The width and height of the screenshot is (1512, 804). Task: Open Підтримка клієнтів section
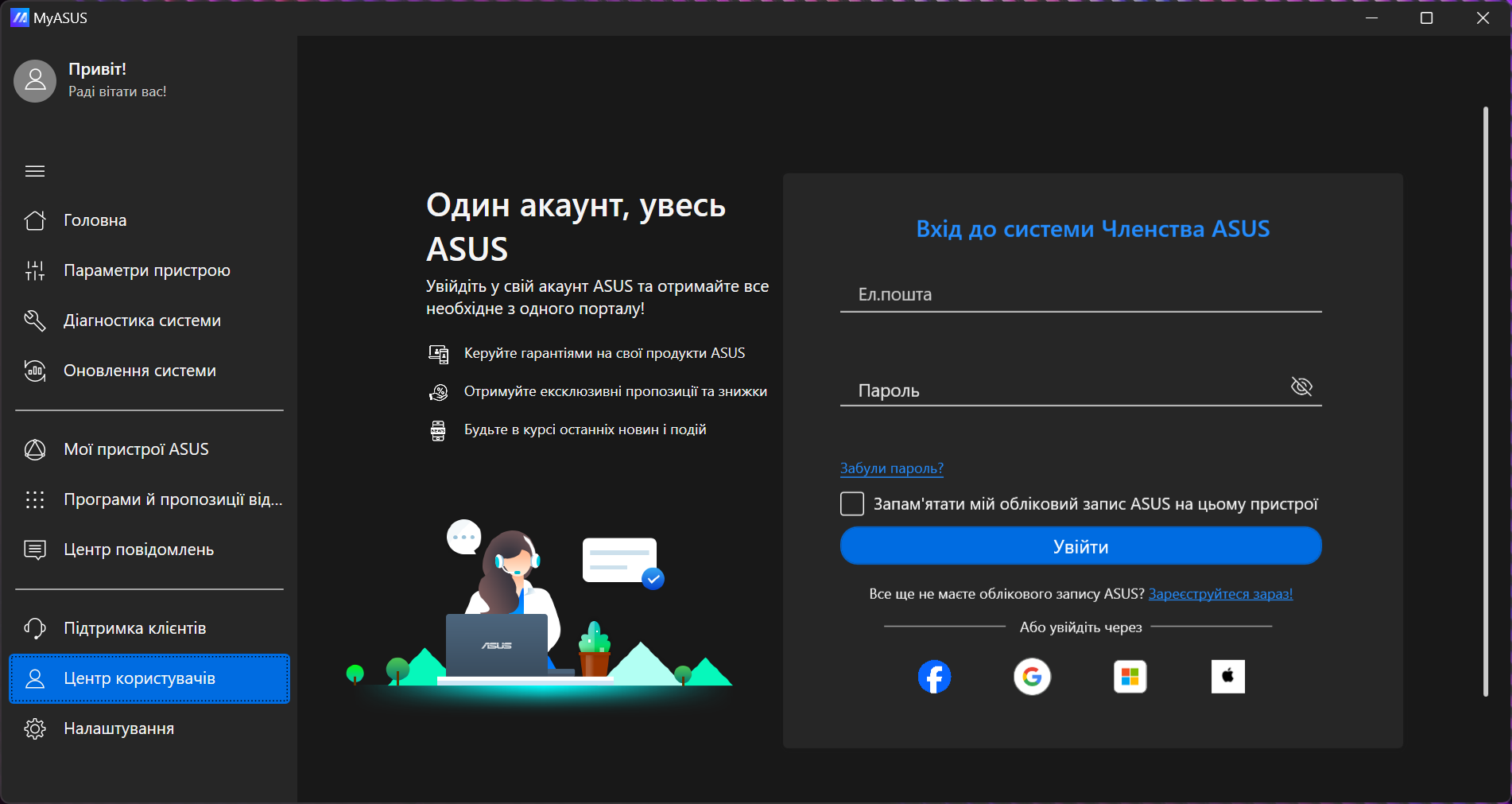click(149, 628)
